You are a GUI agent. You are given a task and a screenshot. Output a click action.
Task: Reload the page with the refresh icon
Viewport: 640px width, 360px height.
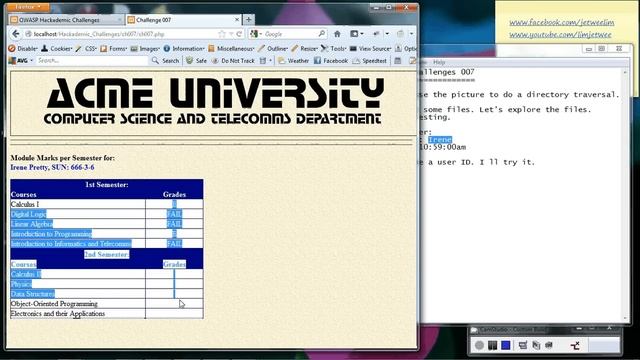pyautogui.click(x=239, y=34)
